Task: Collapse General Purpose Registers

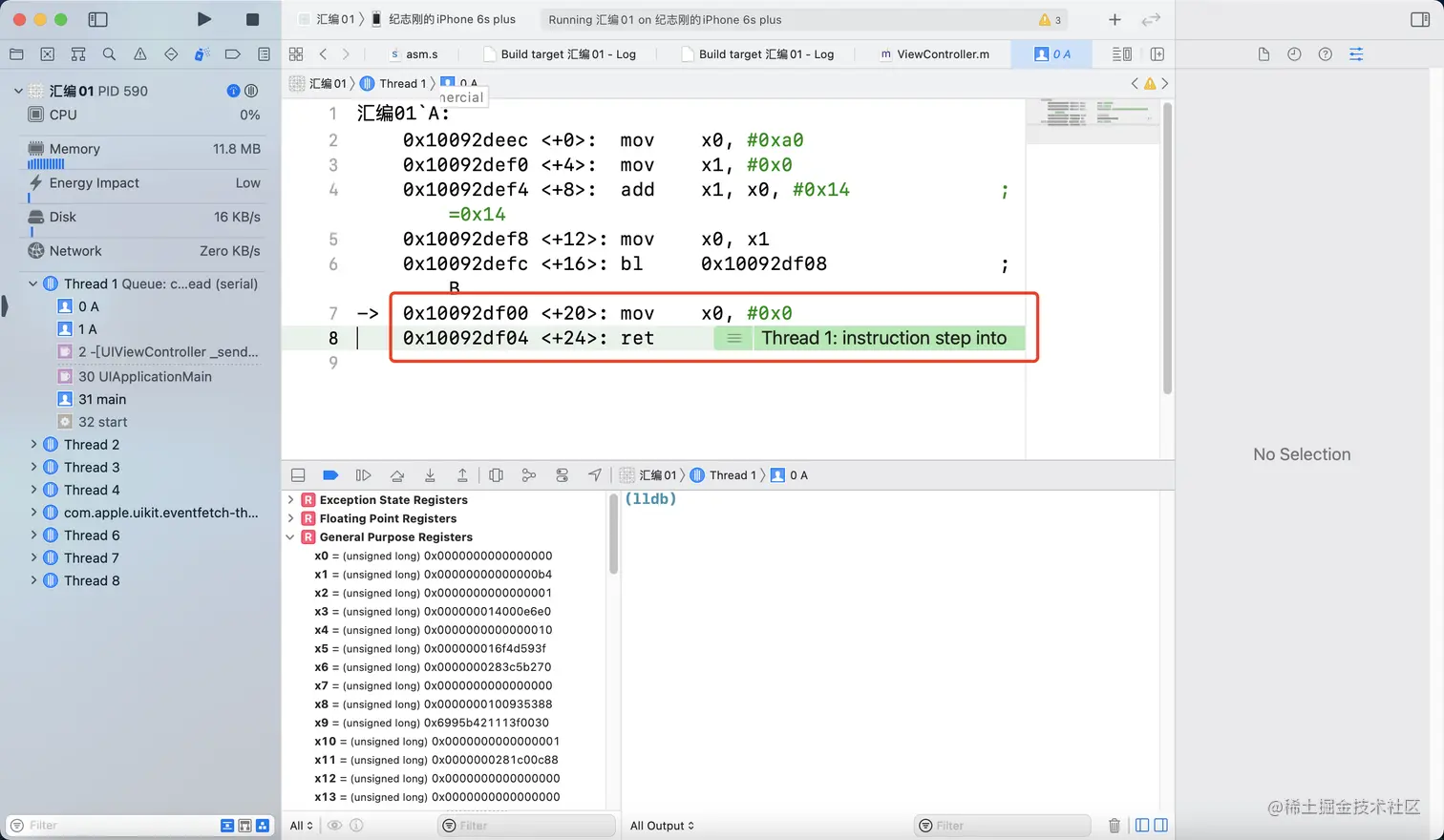Action: tap(290, 536)
